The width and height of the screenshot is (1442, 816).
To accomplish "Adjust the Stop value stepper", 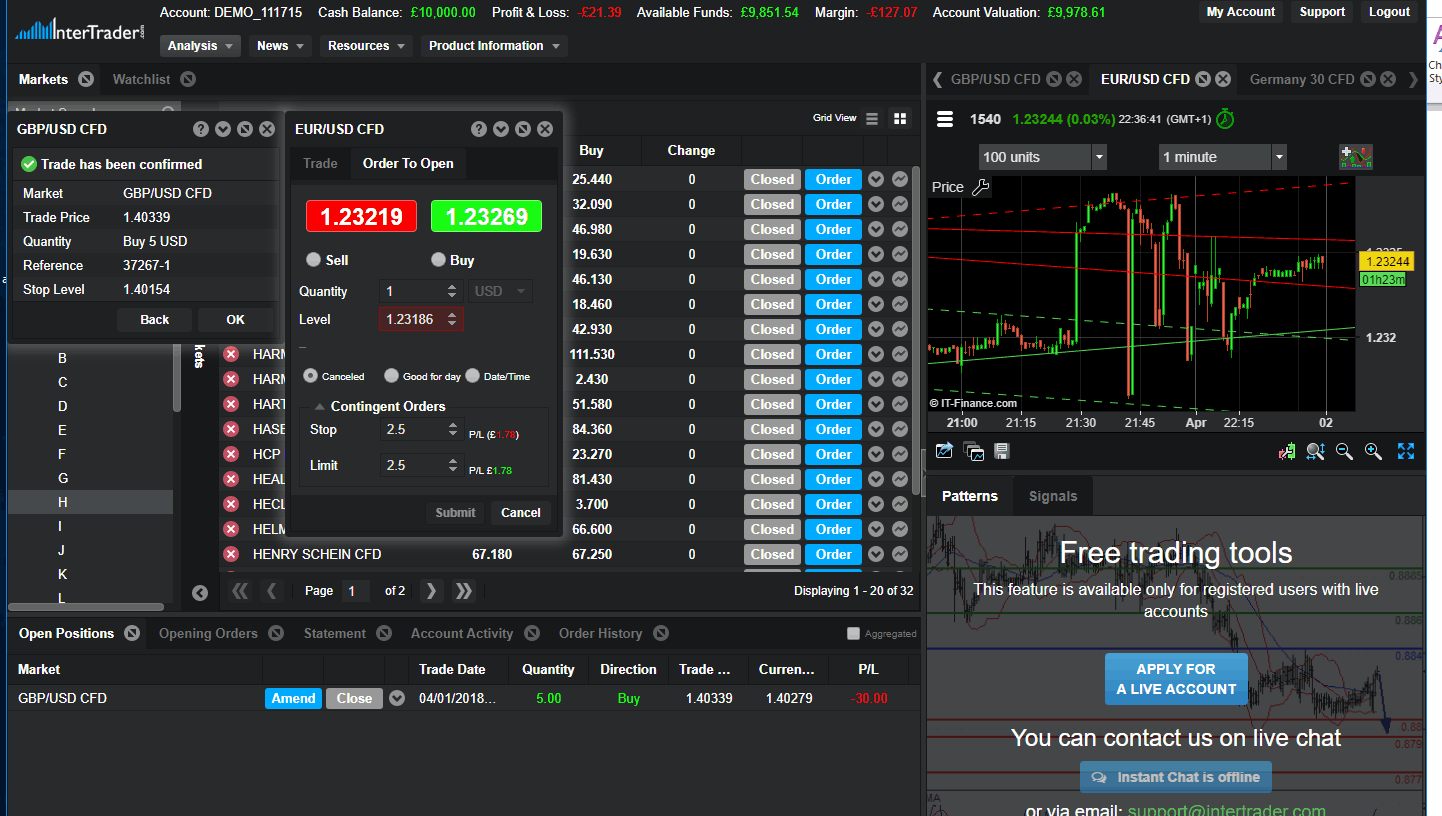I will [x=451, y=429].
